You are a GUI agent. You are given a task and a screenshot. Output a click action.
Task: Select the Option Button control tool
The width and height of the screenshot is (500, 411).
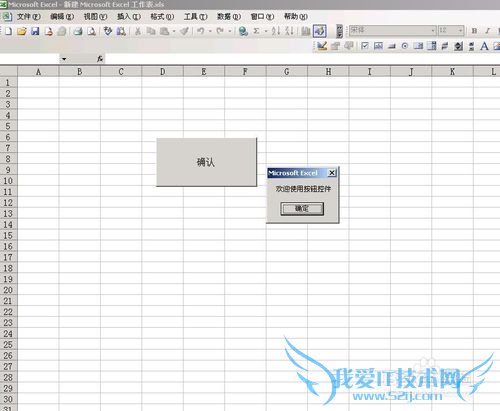pyautogui.click(x=405, y=46)
